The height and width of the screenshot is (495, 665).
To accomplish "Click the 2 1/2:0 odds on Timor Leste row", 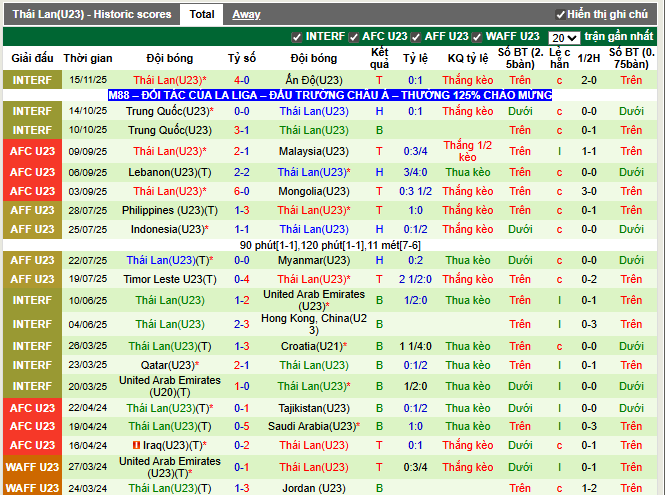I will 415,279.
